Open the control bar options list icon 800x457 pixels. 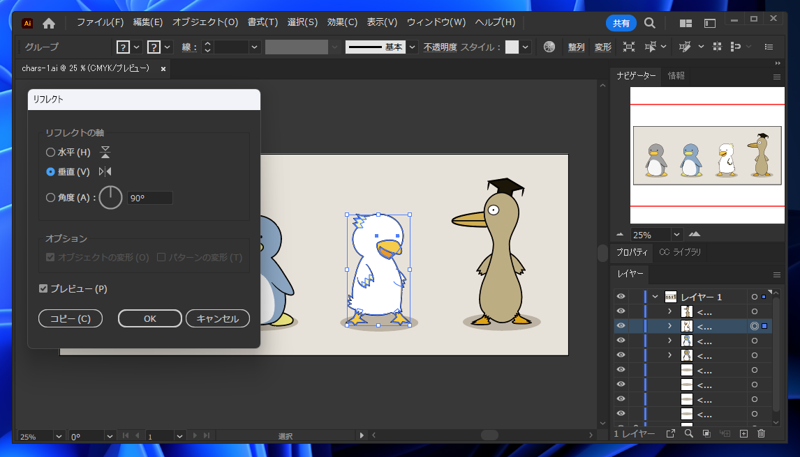coord(769,47)
